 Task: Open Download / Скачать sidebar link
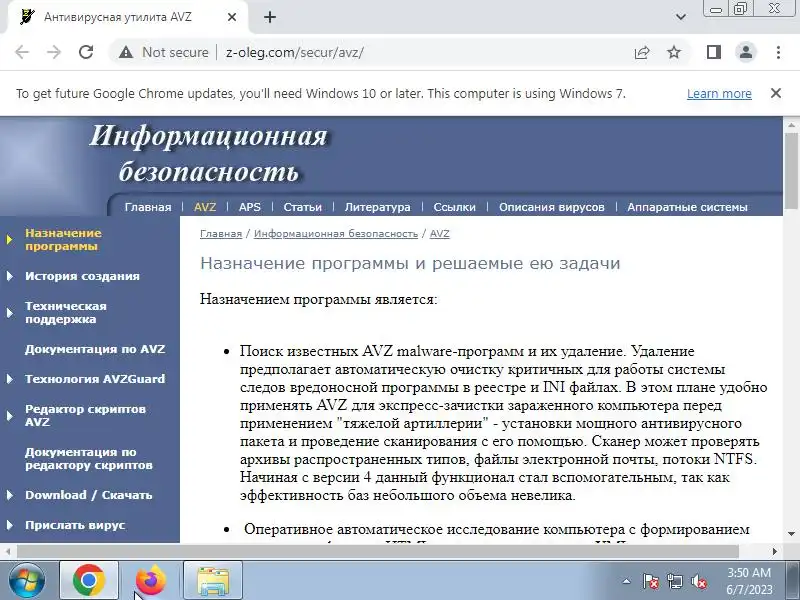click(x=89, y=495)
